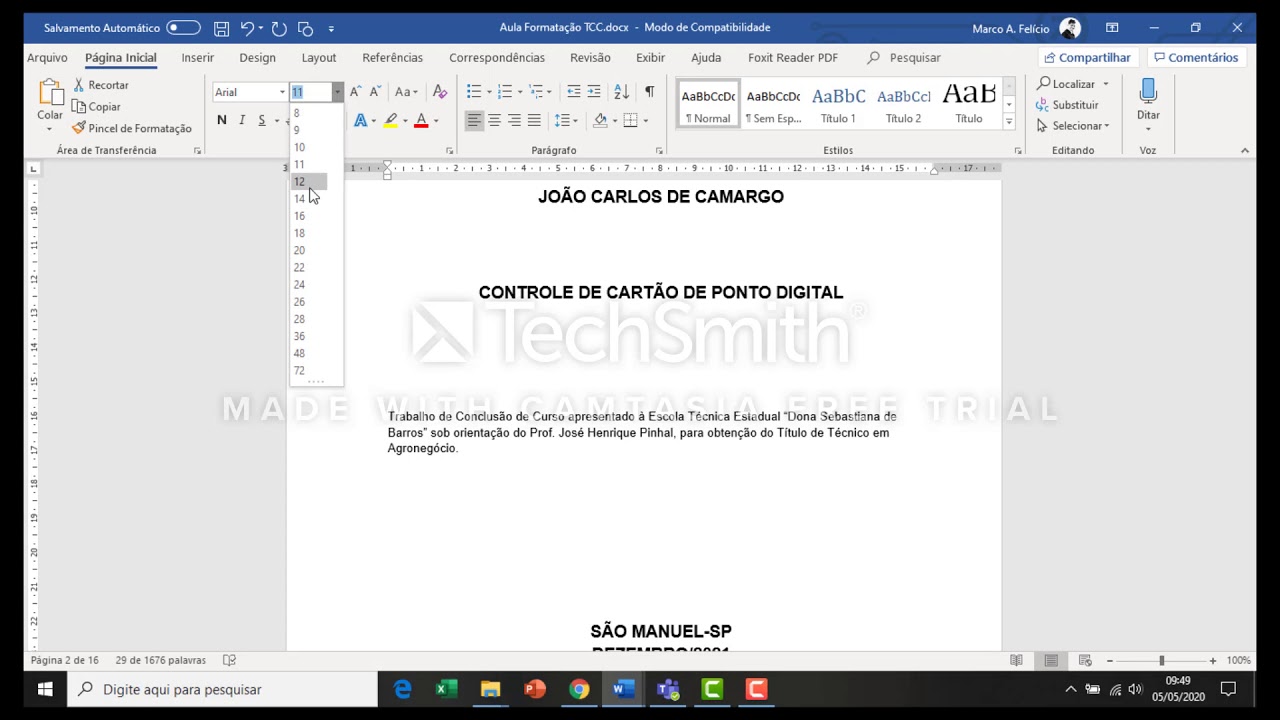Open font color dropdown arrow
1280x720 pixels.
436,121
